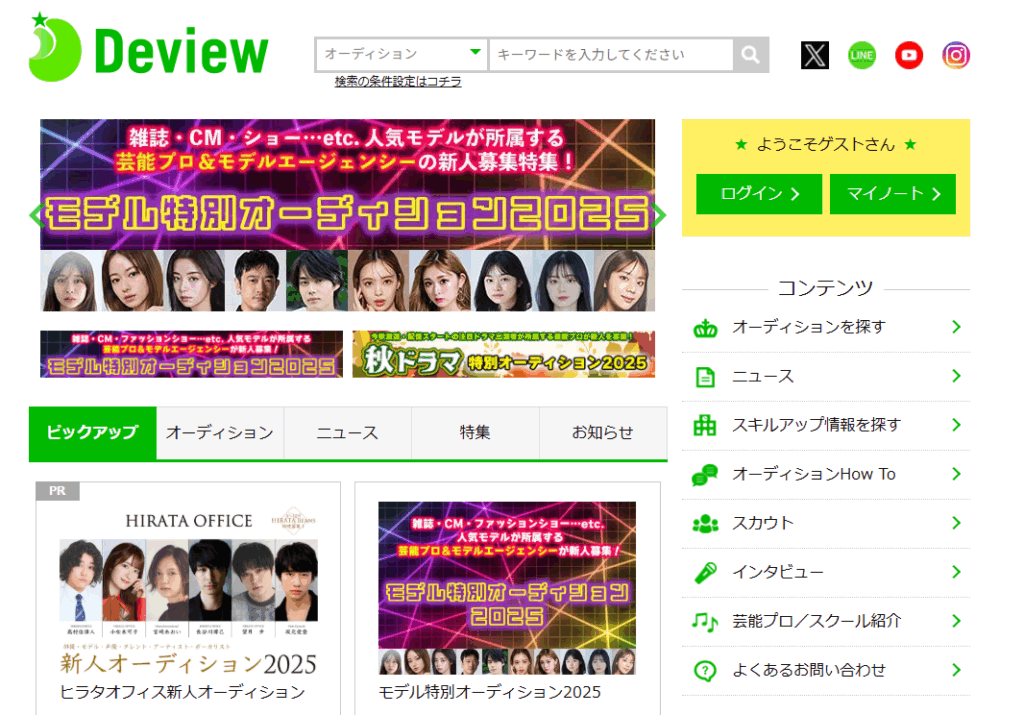Open the X (Twitter) social icon
This screenshot has width=1024, height=715.
click(x=815, y=55)
